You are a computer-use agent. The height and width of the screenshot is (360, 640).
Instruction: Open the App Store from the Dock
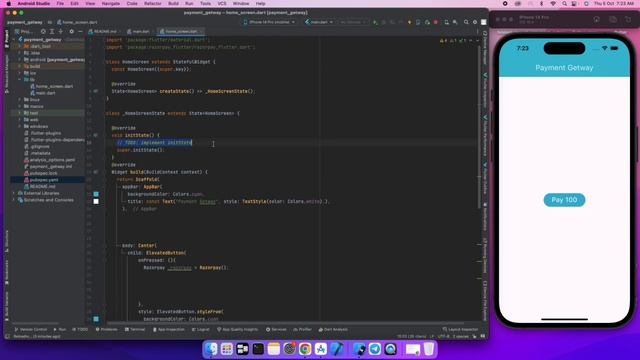coord(321,349)
